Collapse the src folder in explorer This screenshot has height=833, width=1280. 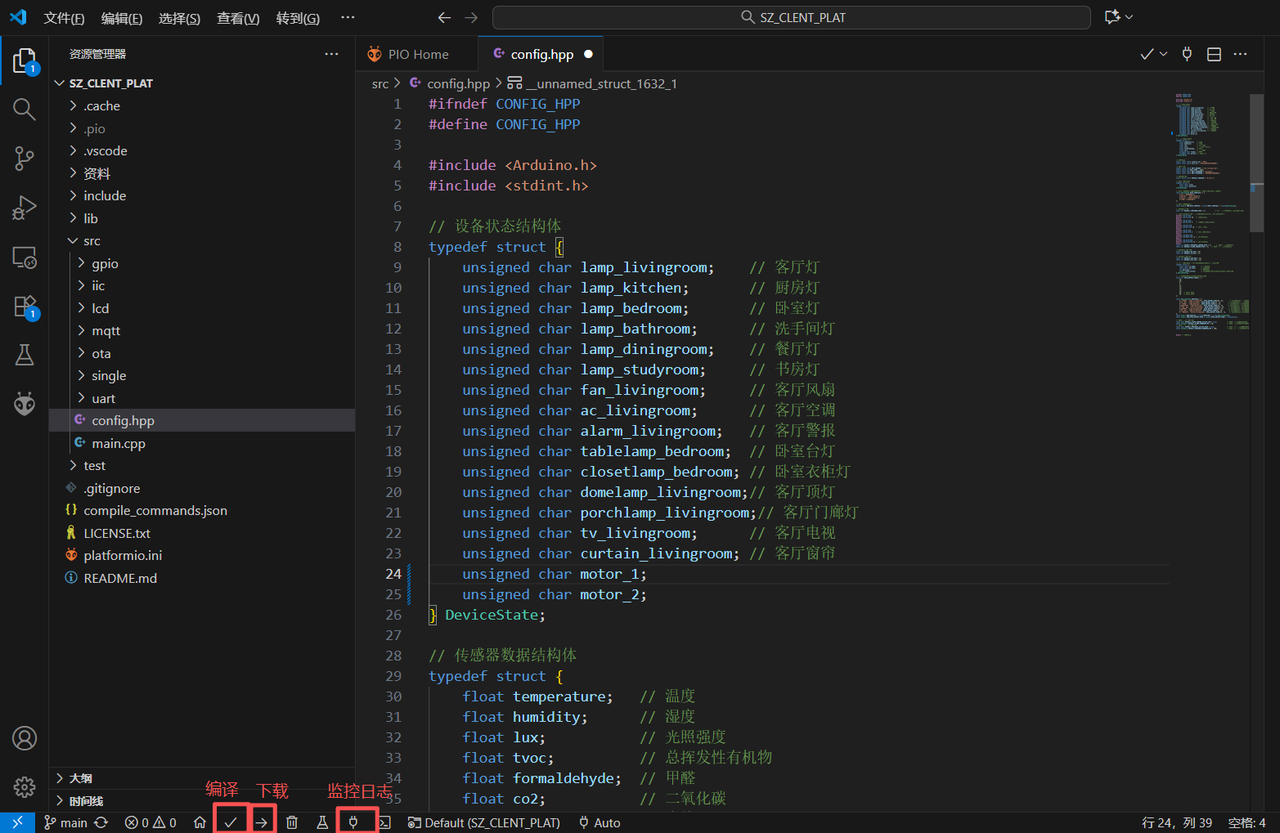91,241
